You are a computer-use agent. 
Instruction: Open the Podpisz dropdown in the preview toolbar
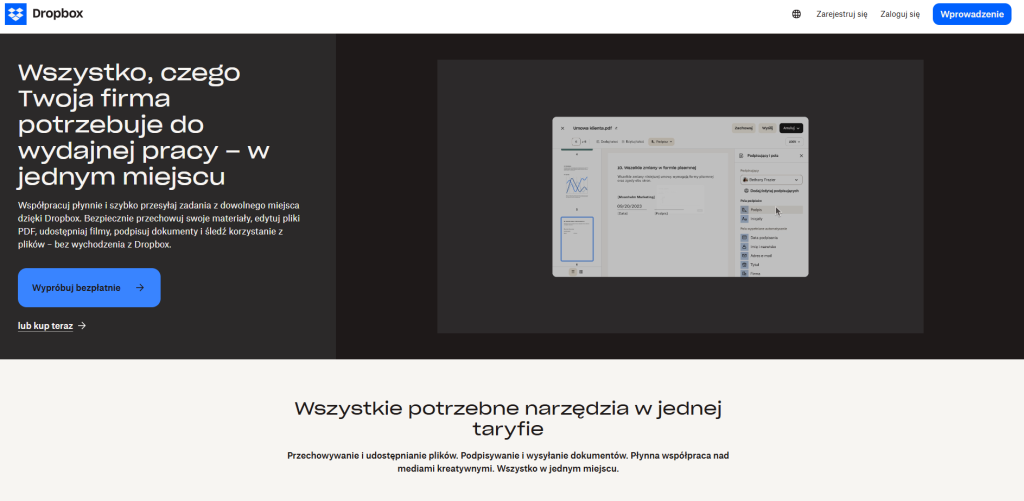[662, 142]
